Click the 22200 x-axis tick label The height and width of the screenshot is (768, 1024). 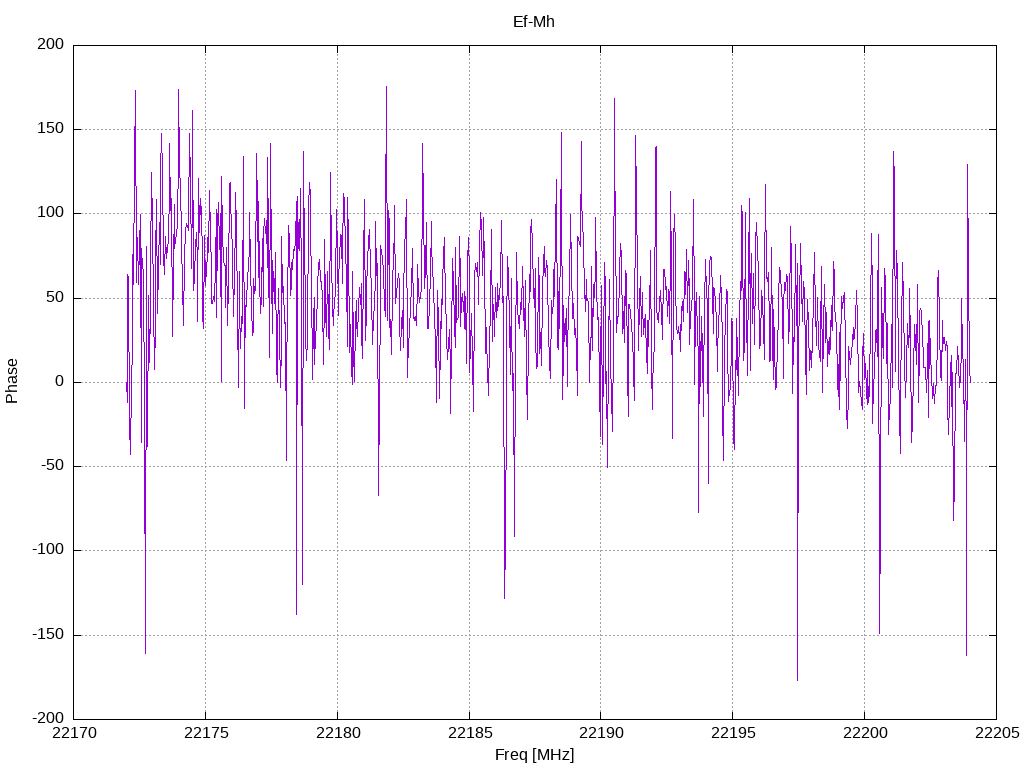[x=865, y=733]
